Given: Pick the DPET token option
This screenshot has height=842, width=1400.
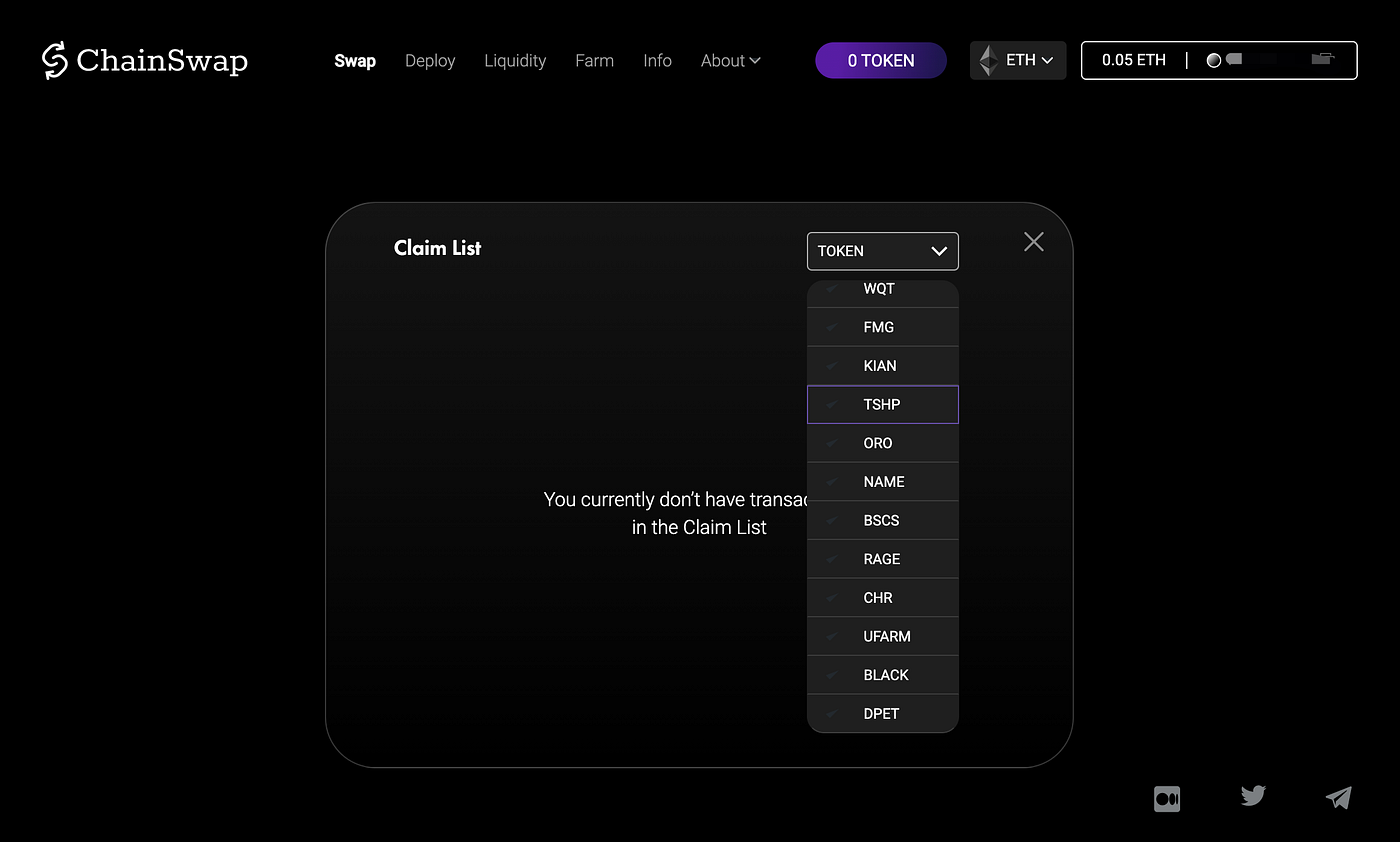Looking at the screenshot, I should pos(883,714).
